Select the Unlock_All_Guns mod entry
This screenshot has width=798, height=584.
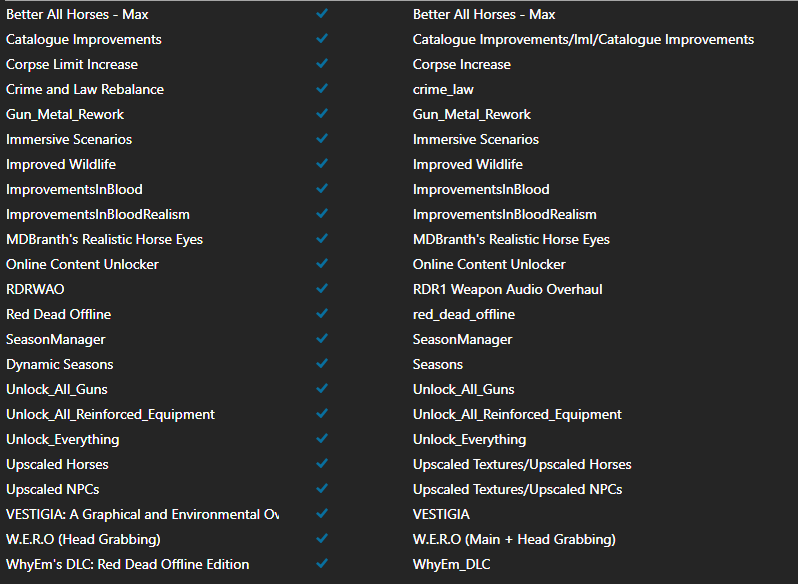(x=57, y=389)
